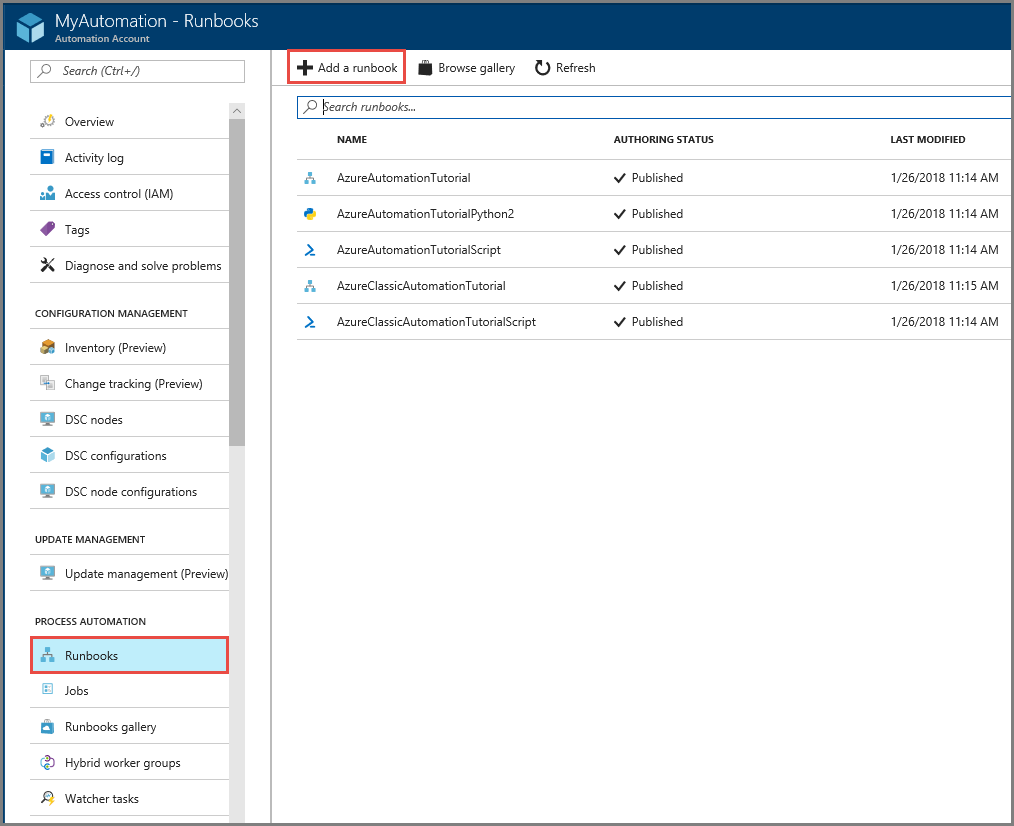Sort runbooks by the NAME column
Screen dimensions: 1014x826
pos(351,139)
